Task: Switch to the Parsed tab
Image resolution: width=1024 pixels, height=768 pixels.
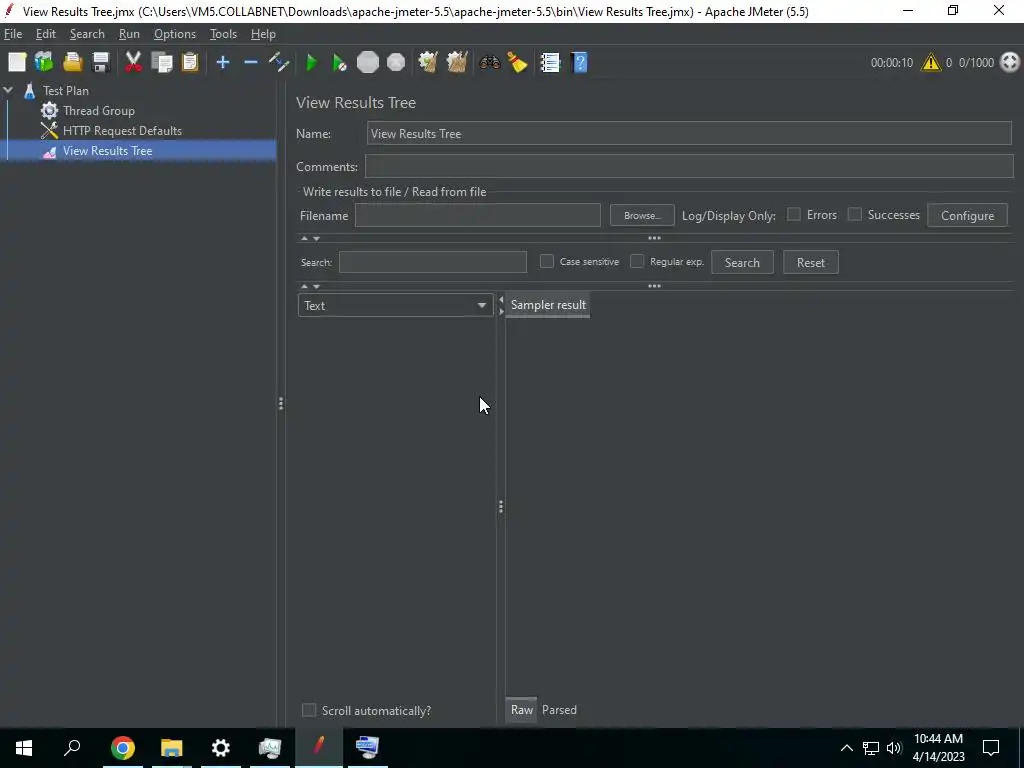Action: [559, 710]
